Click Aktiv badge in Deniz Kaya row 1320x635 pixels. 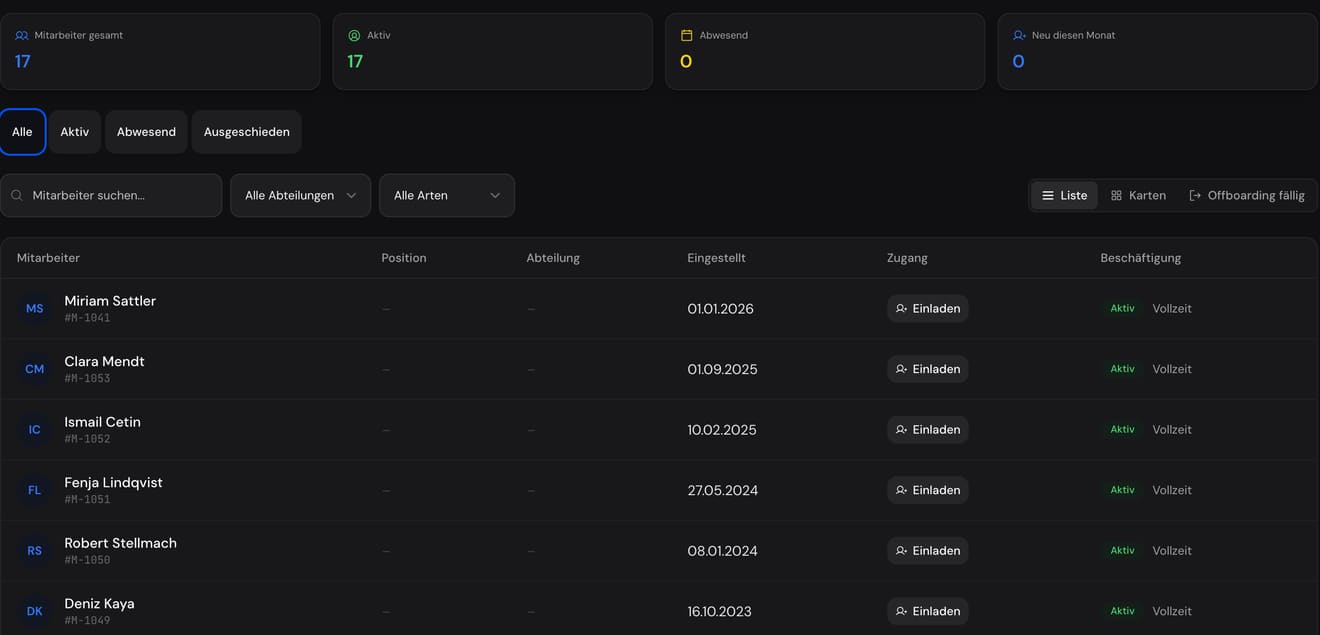[x=1122, y=611]
